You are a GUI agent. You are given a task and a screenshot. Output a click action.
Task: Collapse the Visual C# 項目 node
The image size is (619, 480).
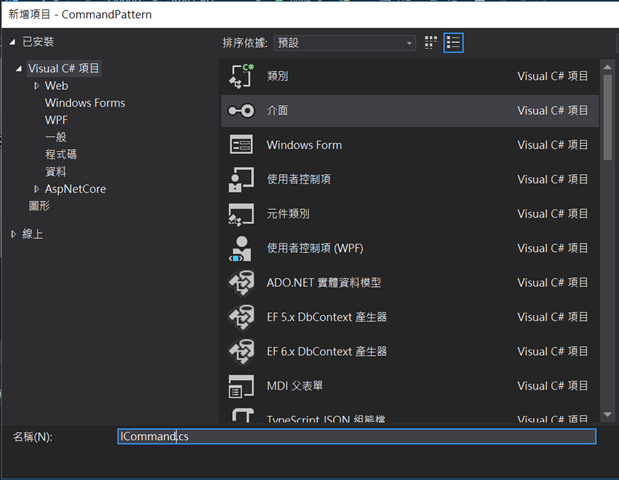click(19, 69)
